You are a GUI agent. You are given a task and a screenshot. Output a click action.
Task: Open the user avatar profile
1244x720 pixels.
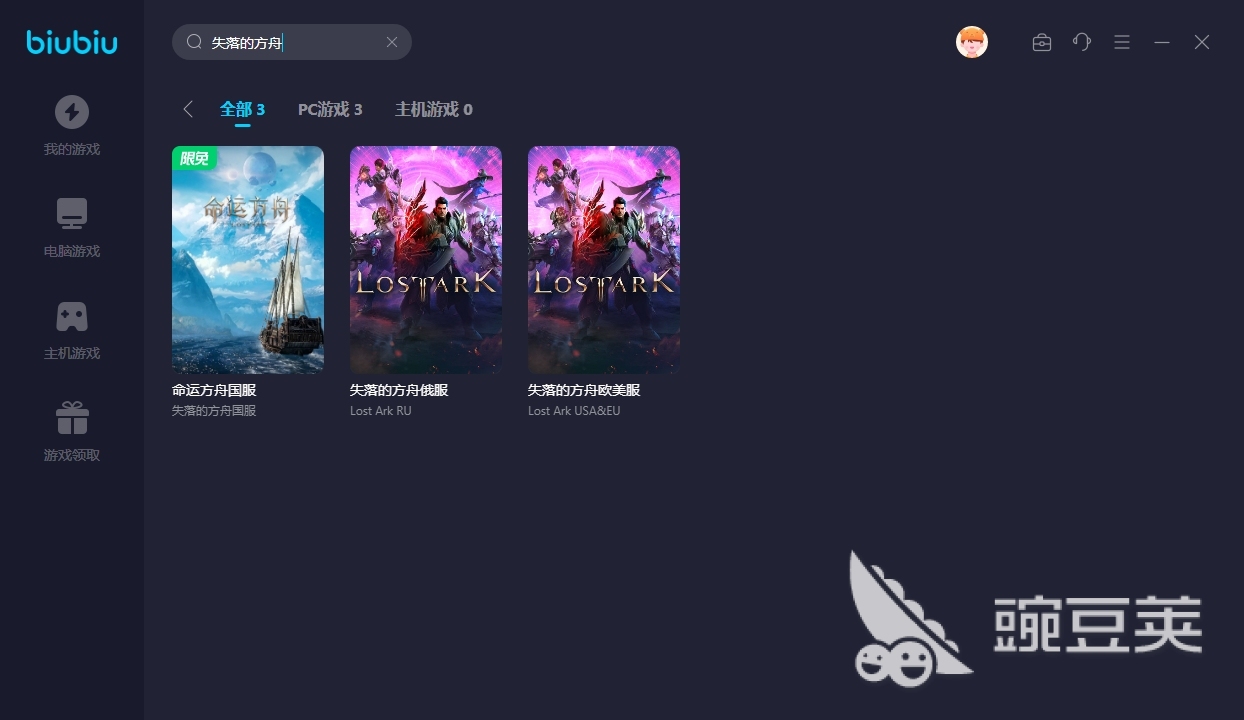[972, 42]
